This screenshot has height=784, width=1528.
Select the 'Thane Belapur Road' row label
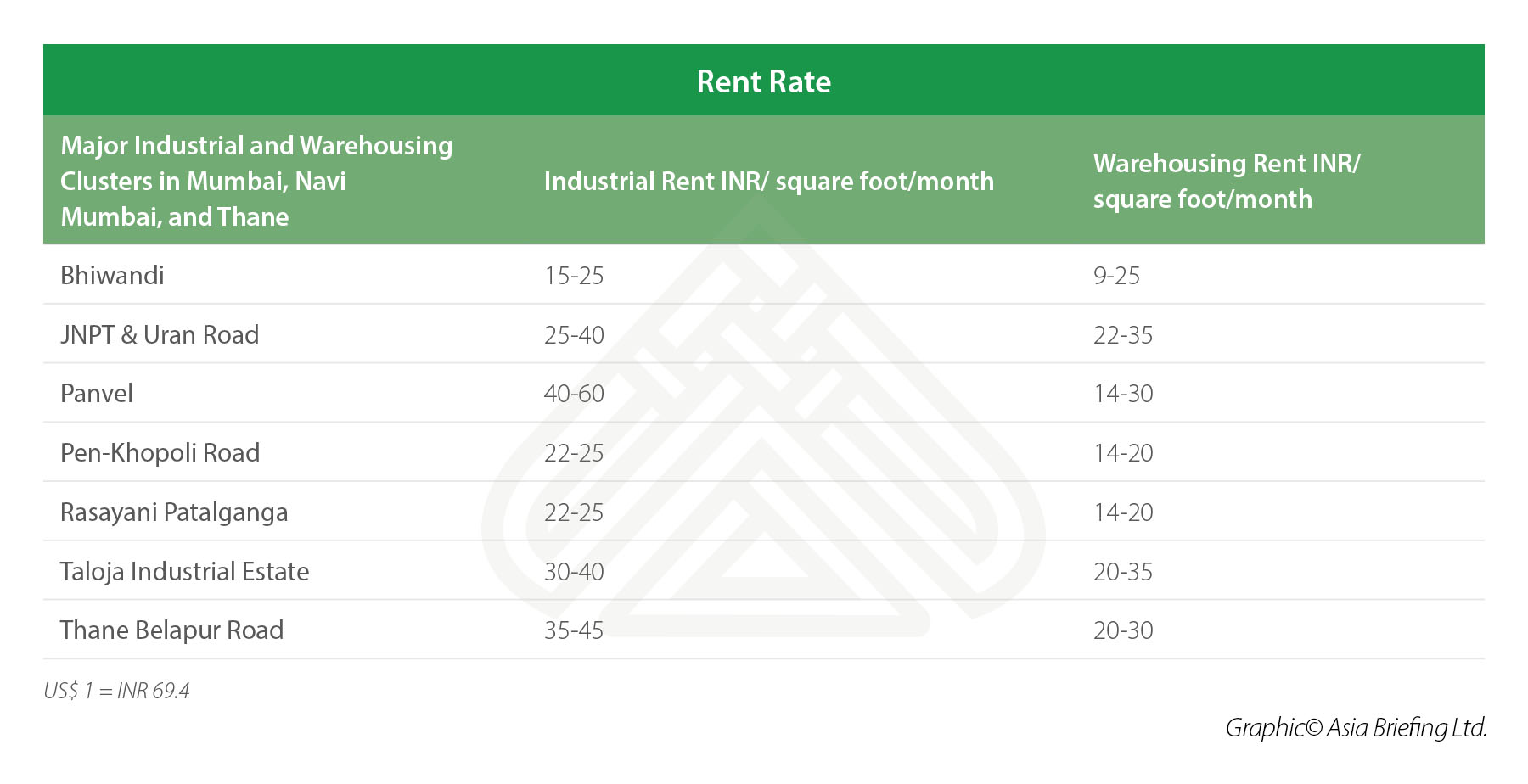click(x=171, y=630)
